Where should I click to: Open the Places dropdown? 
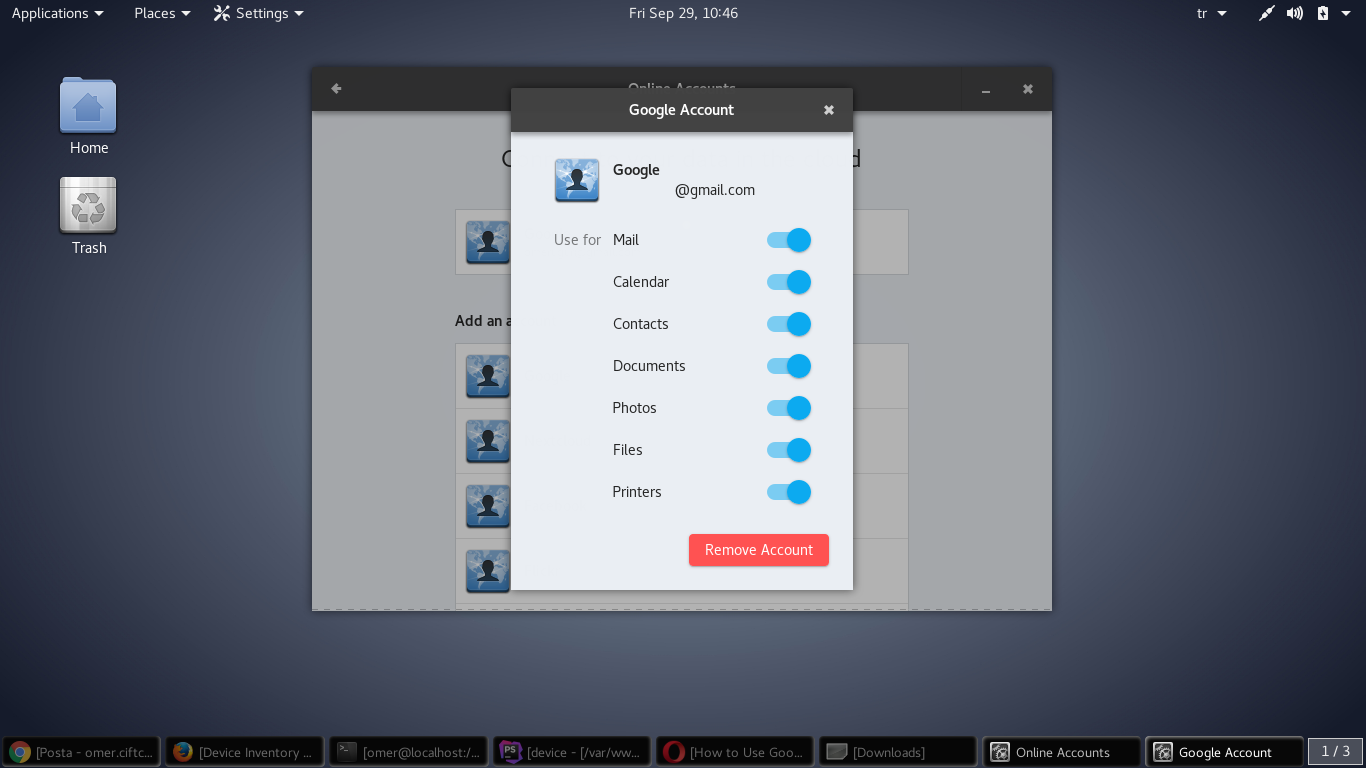point(162,13)
